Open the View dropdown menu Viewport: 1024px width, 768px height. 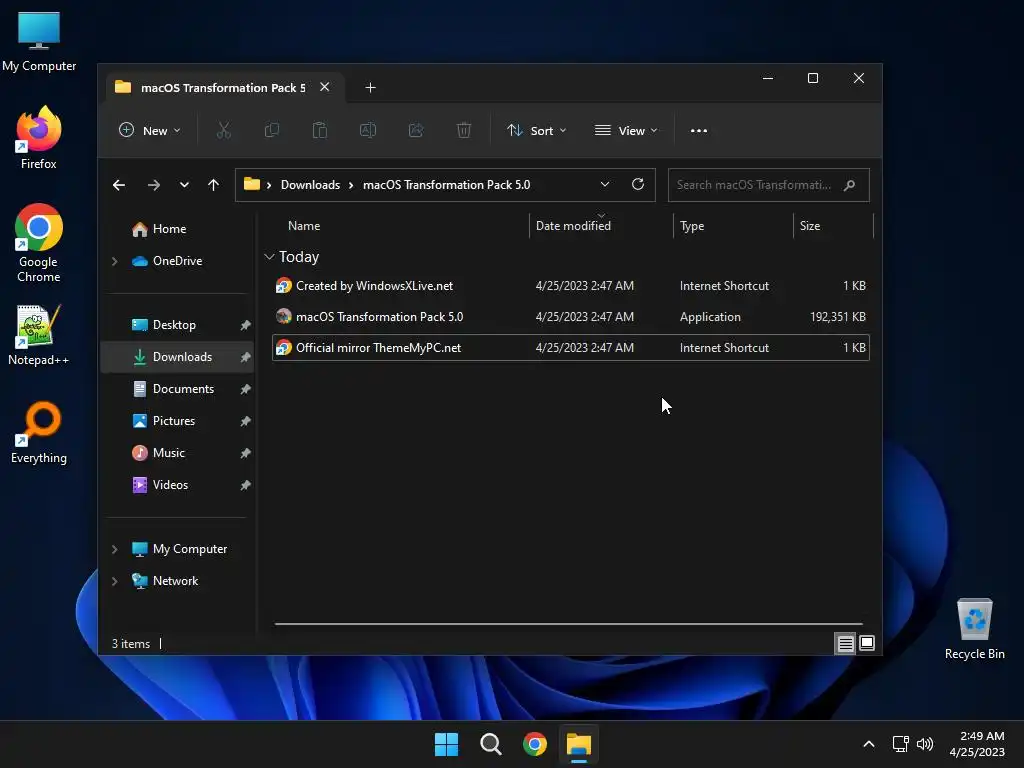pyautogui.click(x=626, y=131)
